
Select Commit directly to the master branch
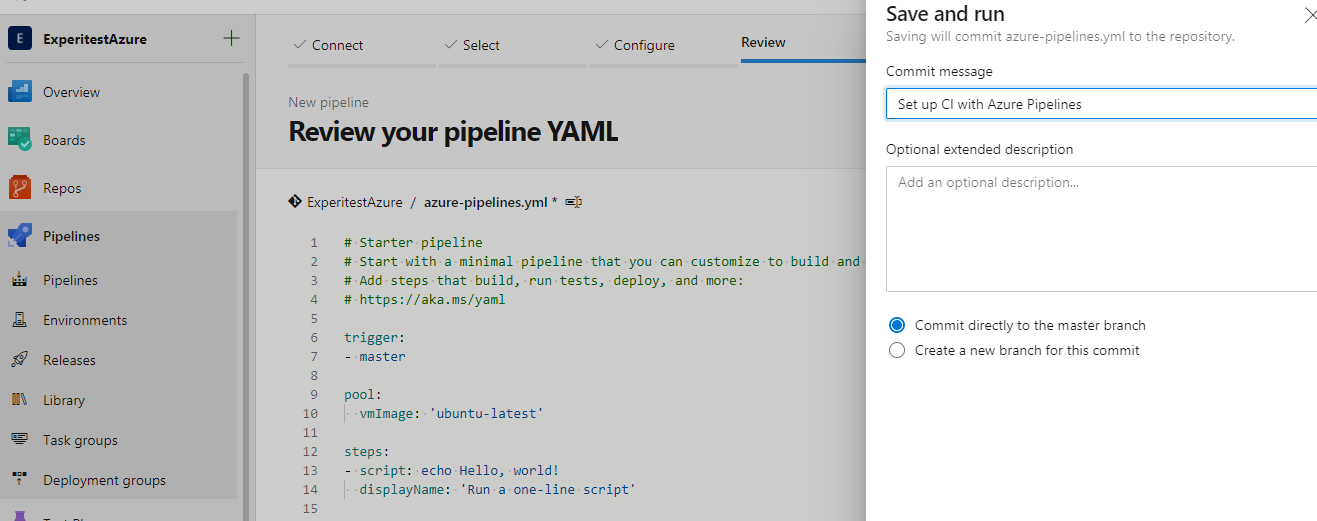pyautogui.click(x=897, y=325)
